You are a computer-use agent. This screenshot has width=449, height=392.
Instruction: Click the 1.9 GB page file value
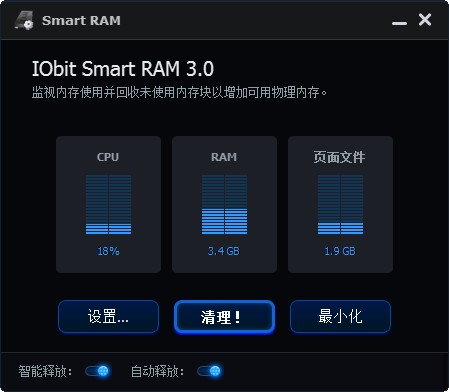click(x=340, y=251)
